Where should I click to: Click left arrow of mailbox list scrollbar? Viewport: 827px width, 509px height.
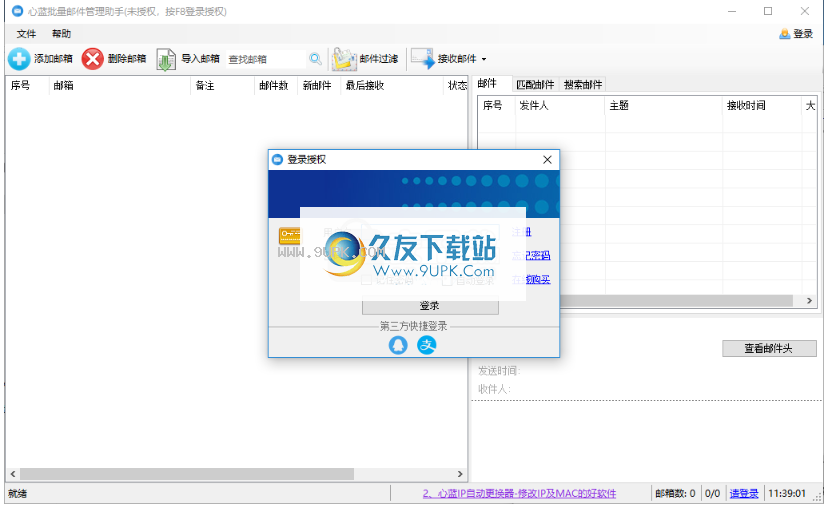click(x=13, y=474)
